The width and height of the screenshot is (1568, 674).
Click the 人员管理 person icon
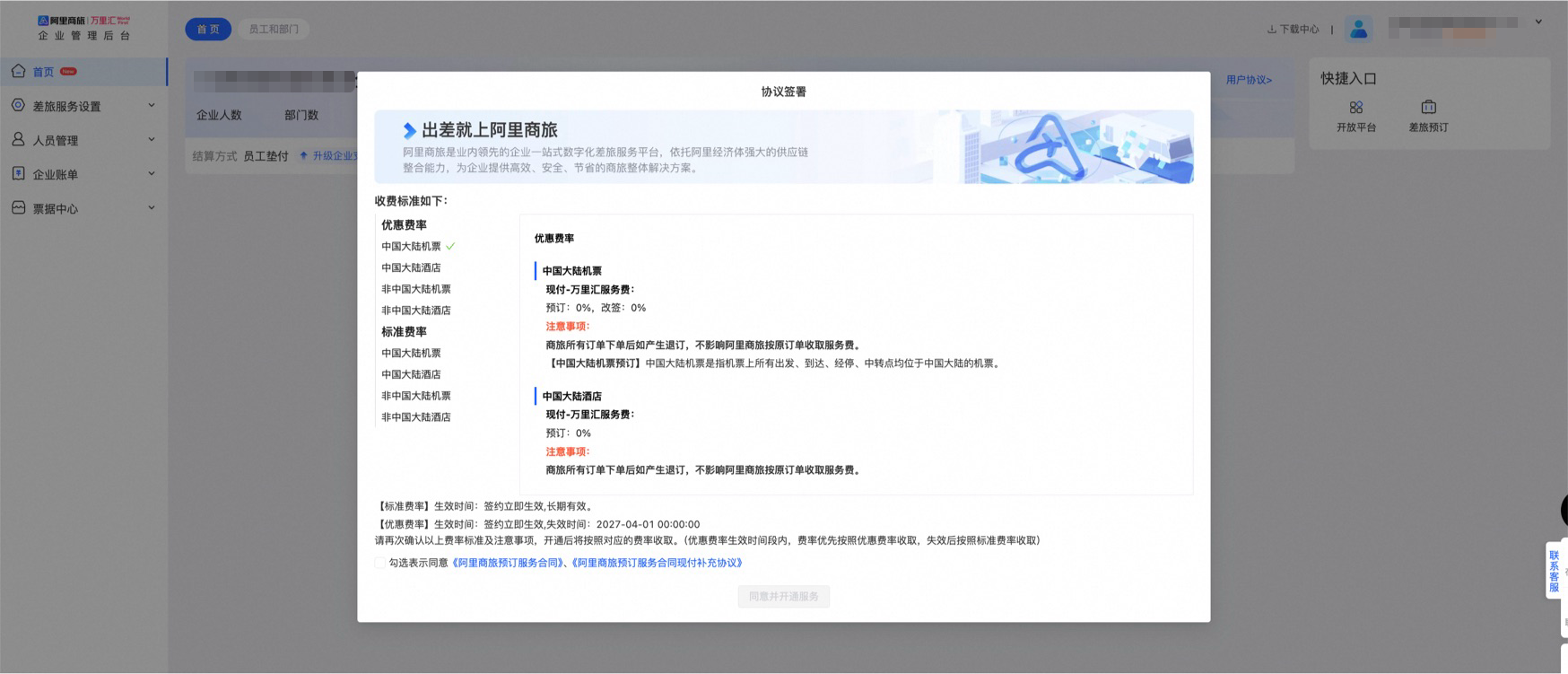(18, 139)
